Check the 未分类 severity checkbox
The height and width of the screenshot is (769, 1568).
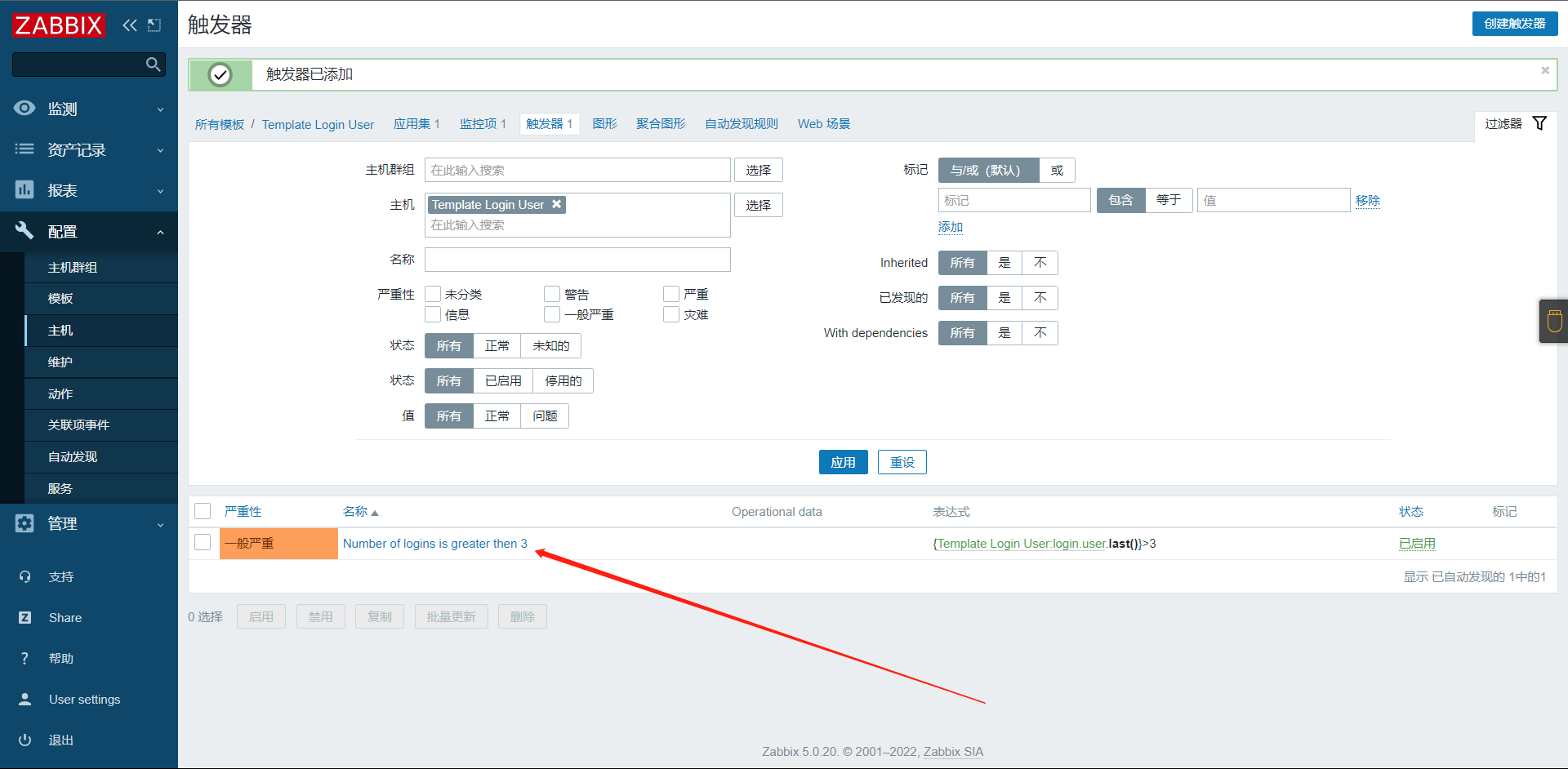tap(433, 294)
